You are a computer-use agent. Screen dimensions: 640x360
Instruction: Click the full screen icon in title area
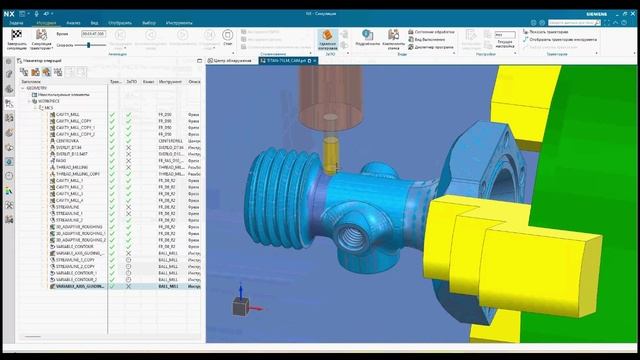tap(607, 23)
